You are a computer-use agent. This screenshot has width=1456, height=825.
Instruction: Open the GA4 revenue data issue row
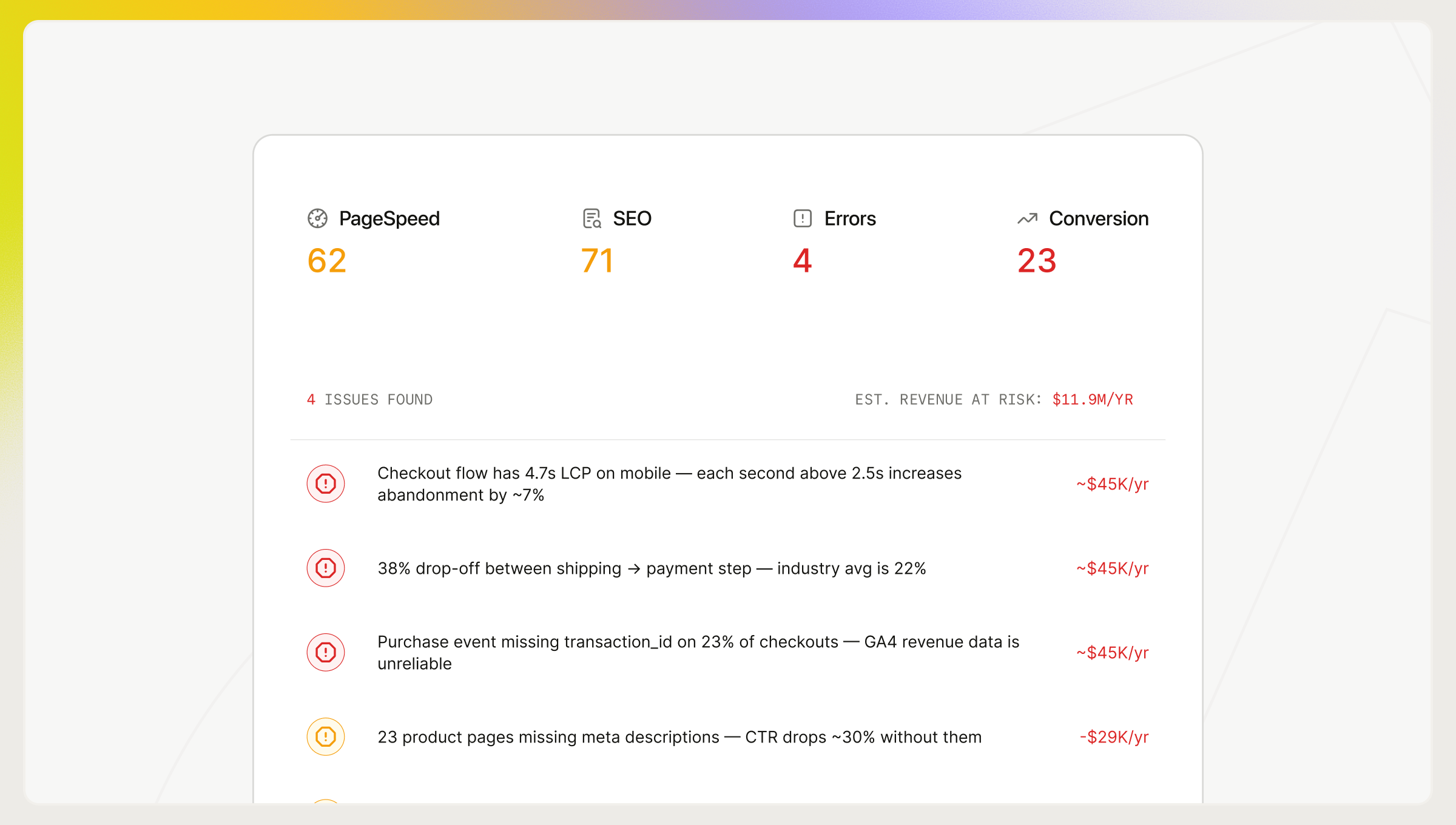coord(698,653)
